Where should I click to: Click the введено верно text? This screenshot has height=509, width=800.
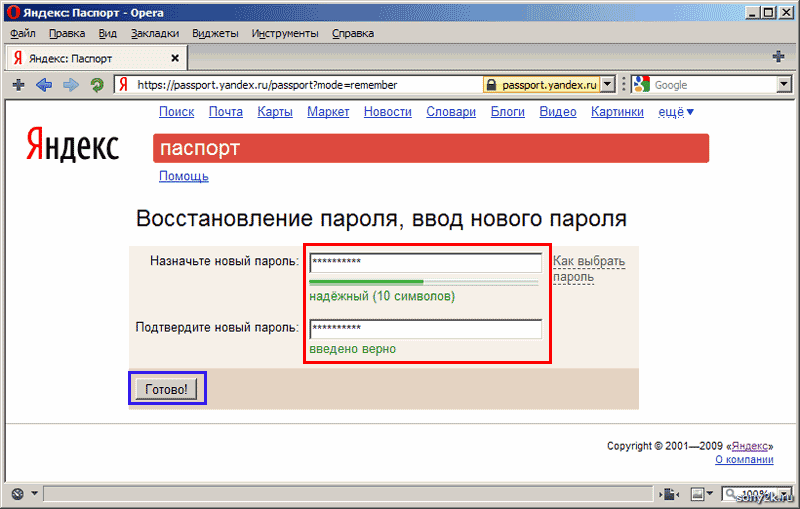coord(353,349)
